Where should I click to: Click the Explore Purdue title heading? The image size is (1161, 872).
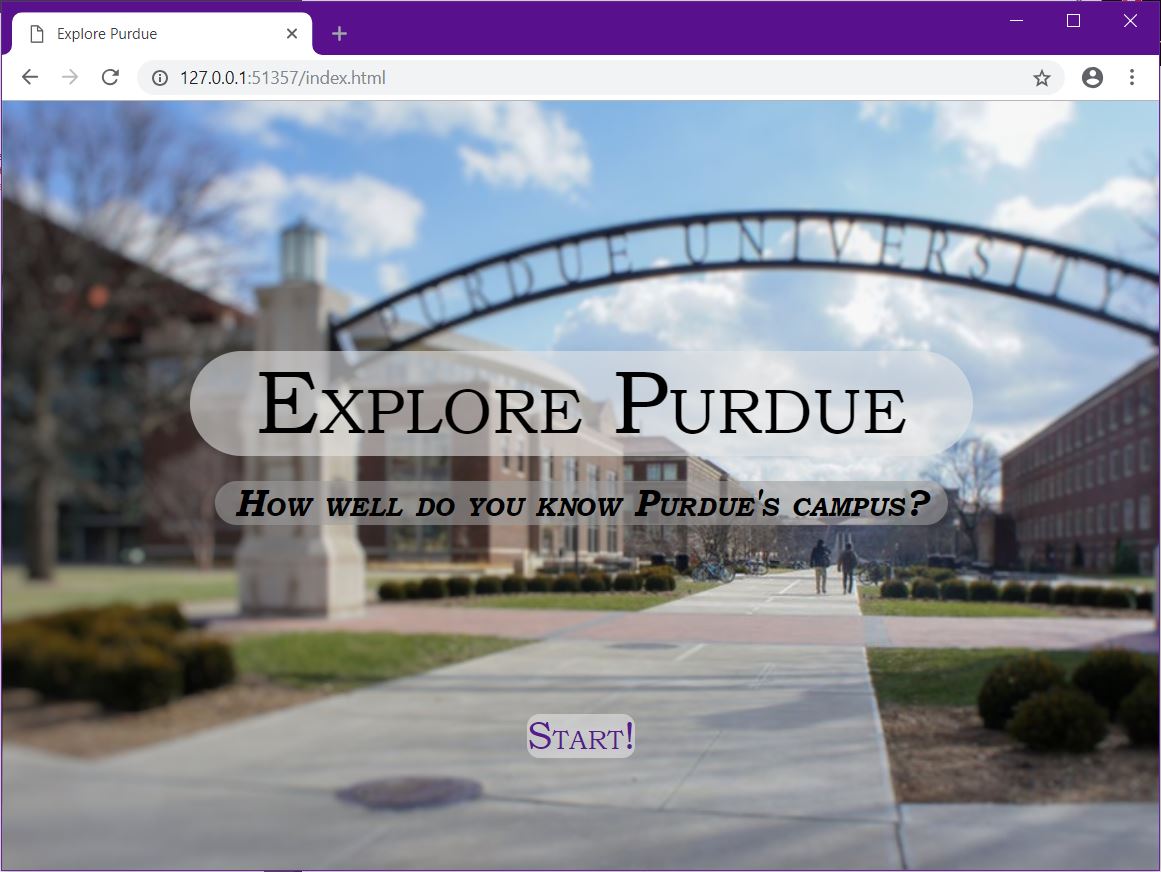pyautogui.click(x=581, y=403)
